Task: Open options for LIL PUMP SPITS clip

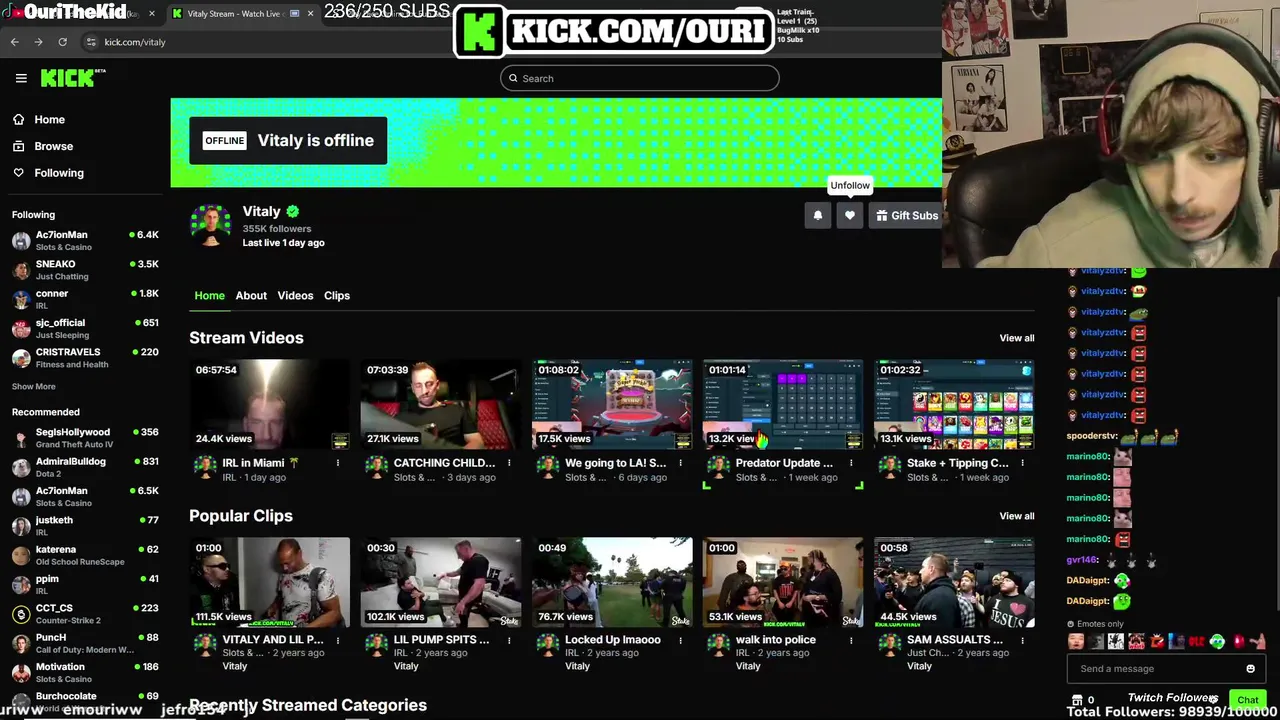Action: tap(509, 640)
